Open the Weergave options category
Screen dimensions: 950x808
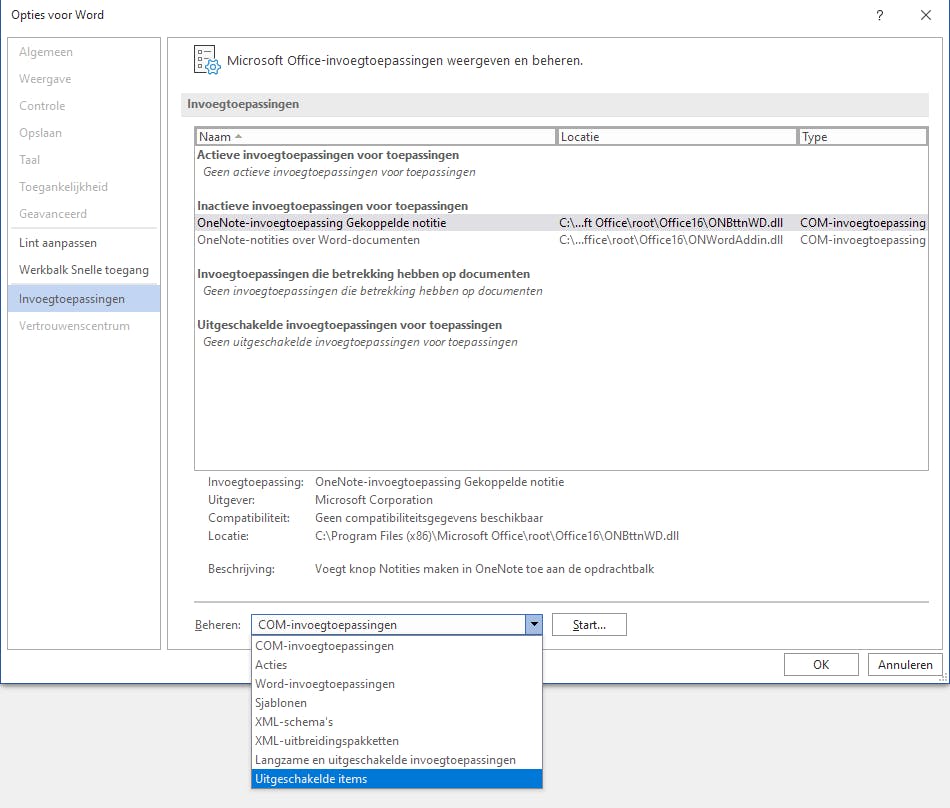click(84, 79)
